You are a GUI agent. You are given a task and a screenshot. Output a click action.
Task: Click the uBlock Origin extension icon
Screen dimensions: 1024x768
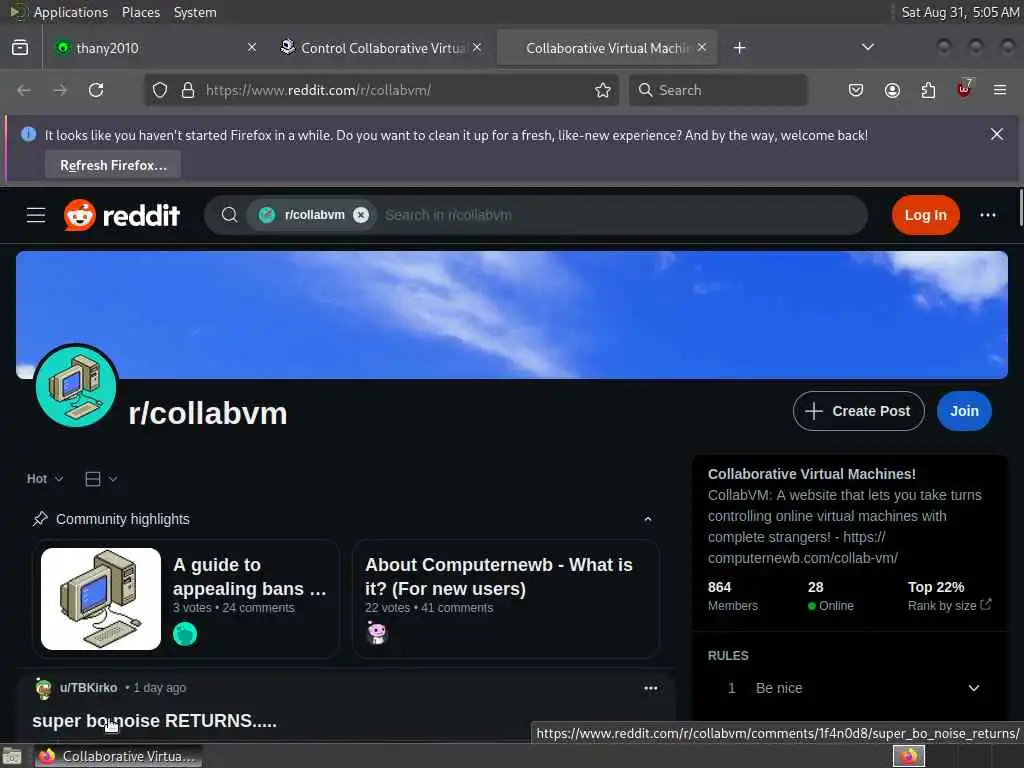pos(964,89)
